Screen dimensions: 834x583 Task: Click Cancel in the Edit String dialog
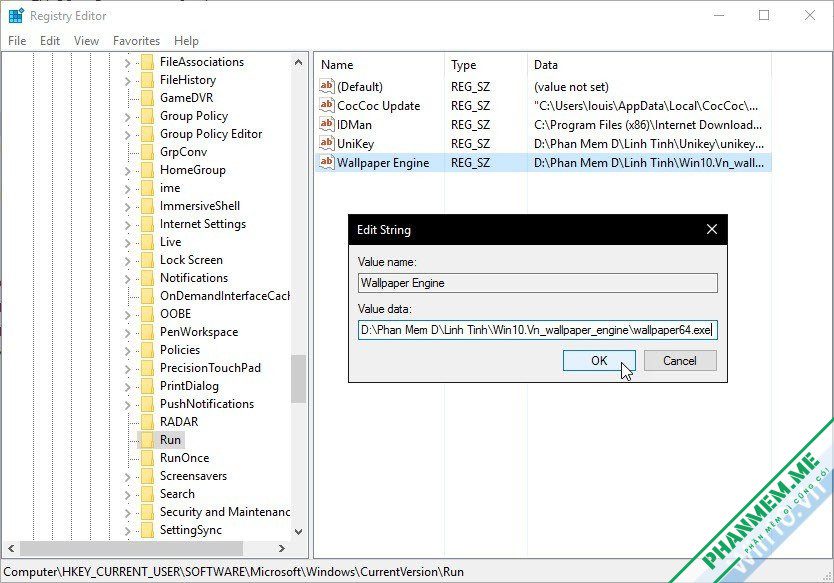click(680, 361)
